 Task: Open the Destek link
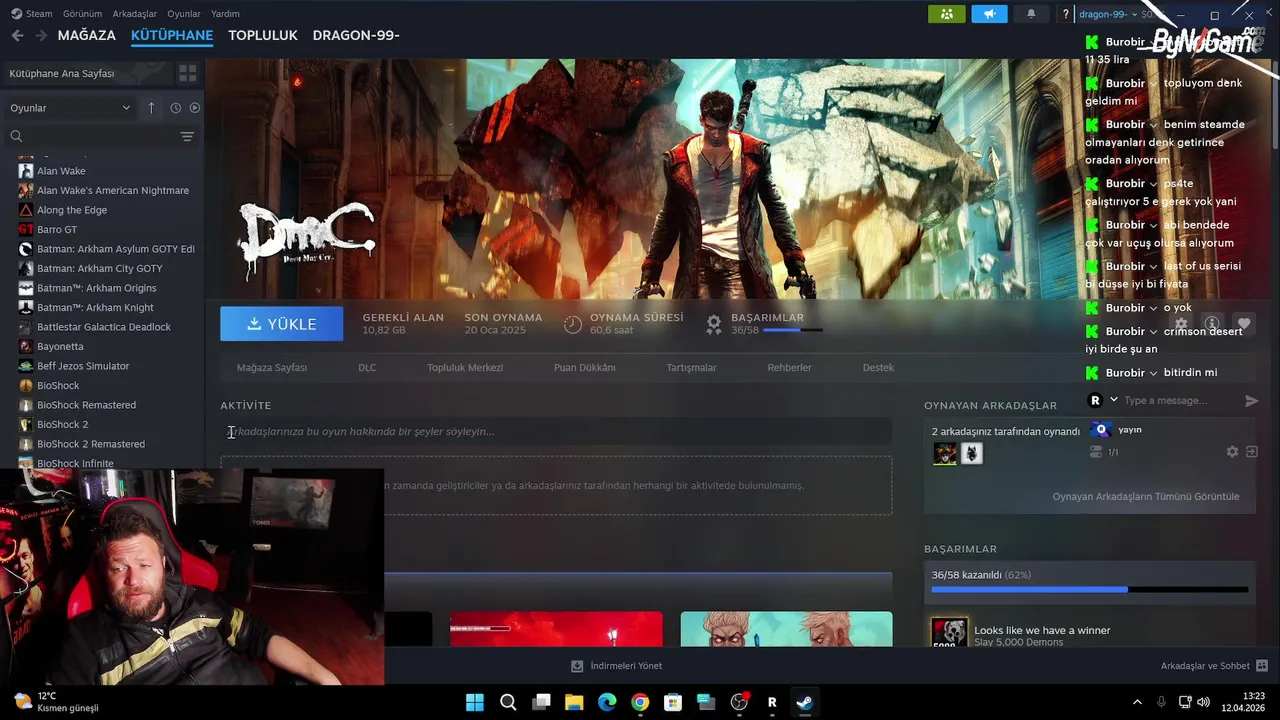coord(878,367)
